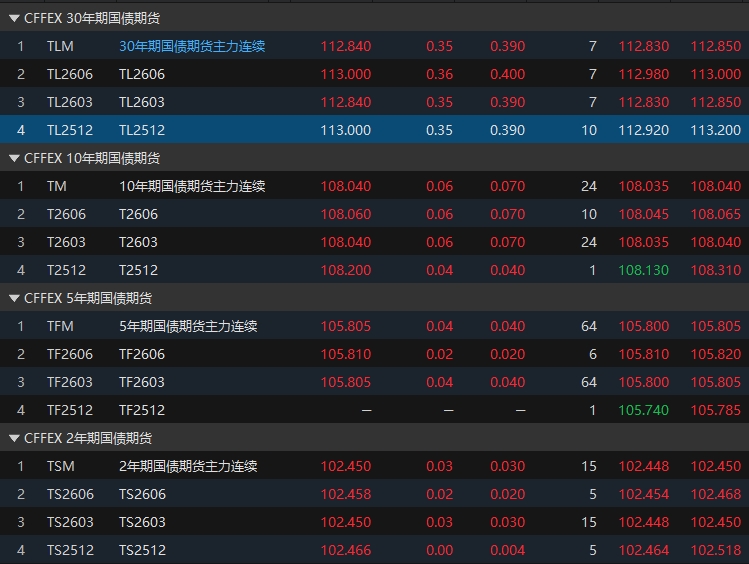Select the T2603 code cell
Screen dimensions: 749x564
coord(66,242)
